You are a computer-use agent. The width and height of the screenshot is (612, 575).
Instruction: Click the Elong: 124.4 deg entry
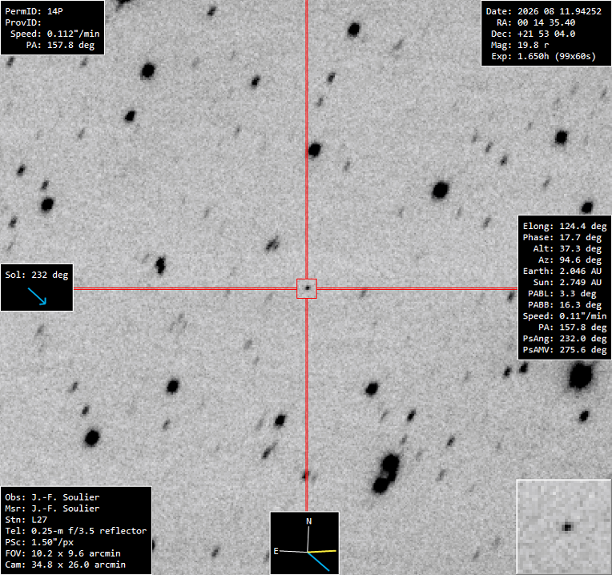565,226
